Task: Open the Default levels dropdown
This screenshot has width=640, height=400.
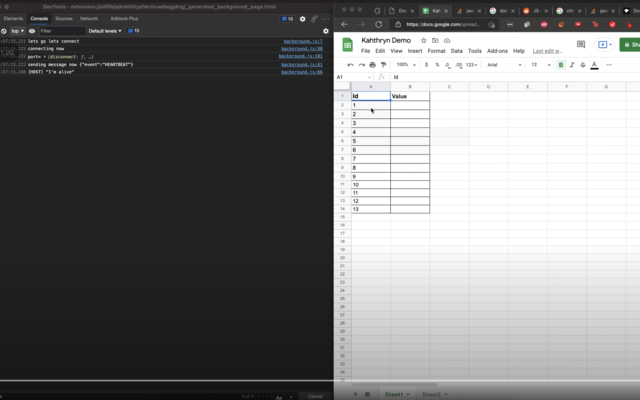Action: point(106,31)
